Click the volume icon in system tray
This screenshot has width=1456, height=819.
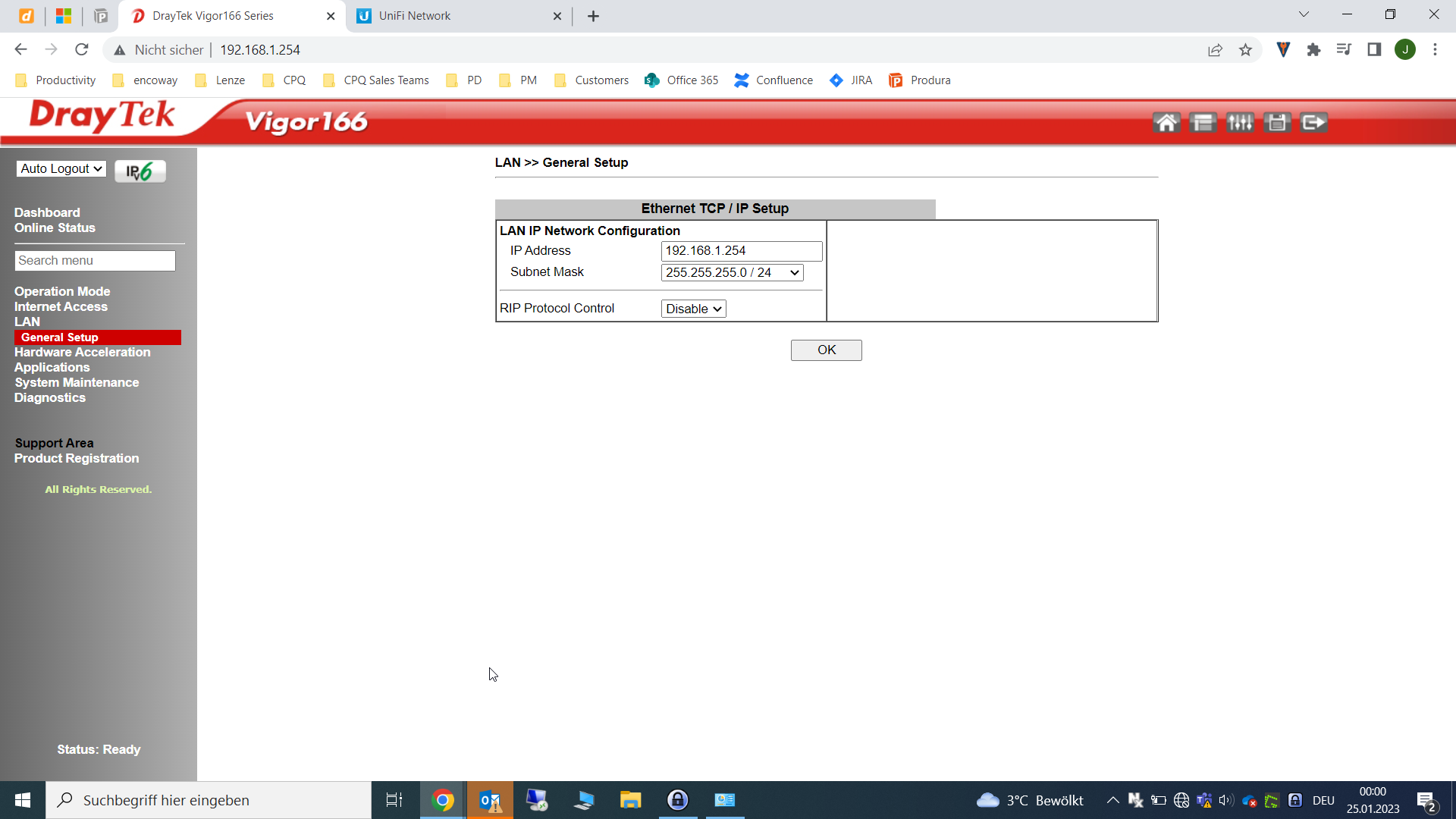click(x=1226, y=800)
